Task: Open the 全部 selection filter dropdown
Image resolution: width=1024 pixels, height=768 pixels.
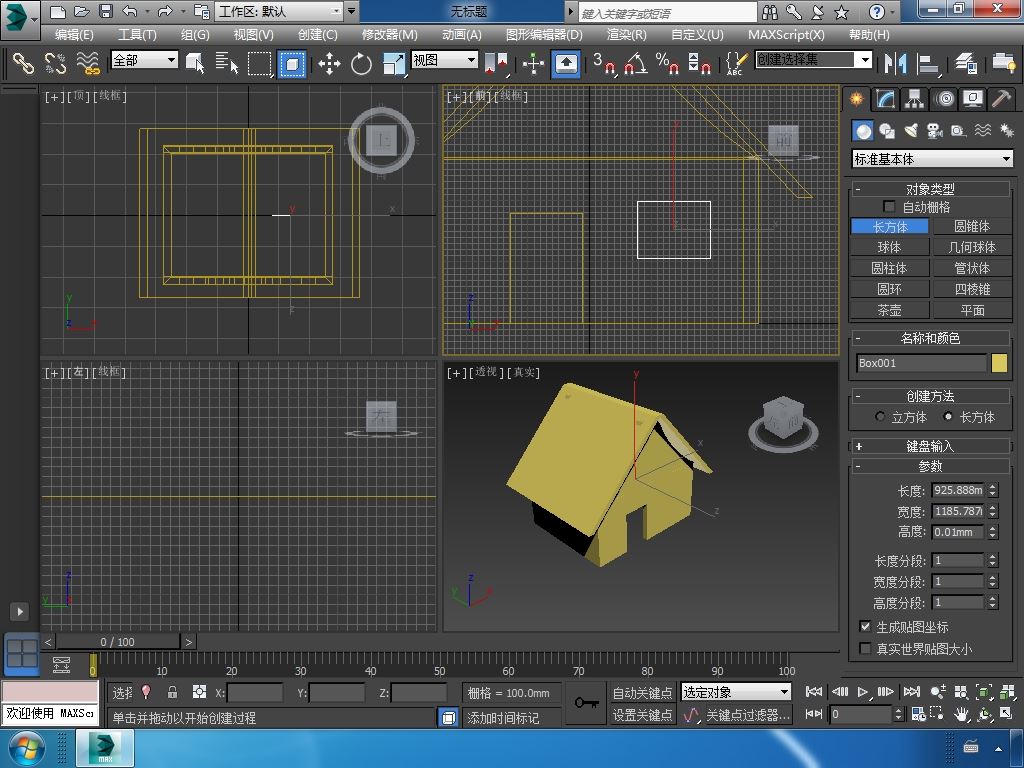Action: click(x=144, y=60)
